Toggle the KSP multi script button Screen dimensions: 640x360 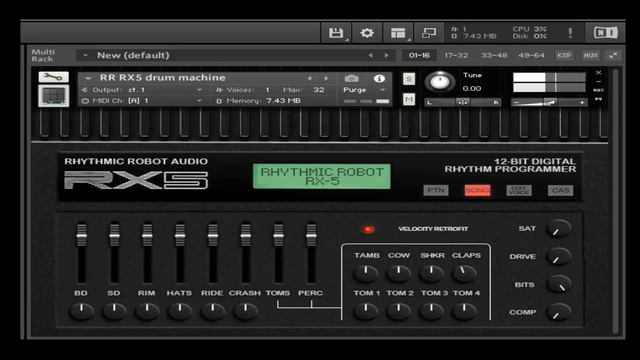tap(564, 56)
